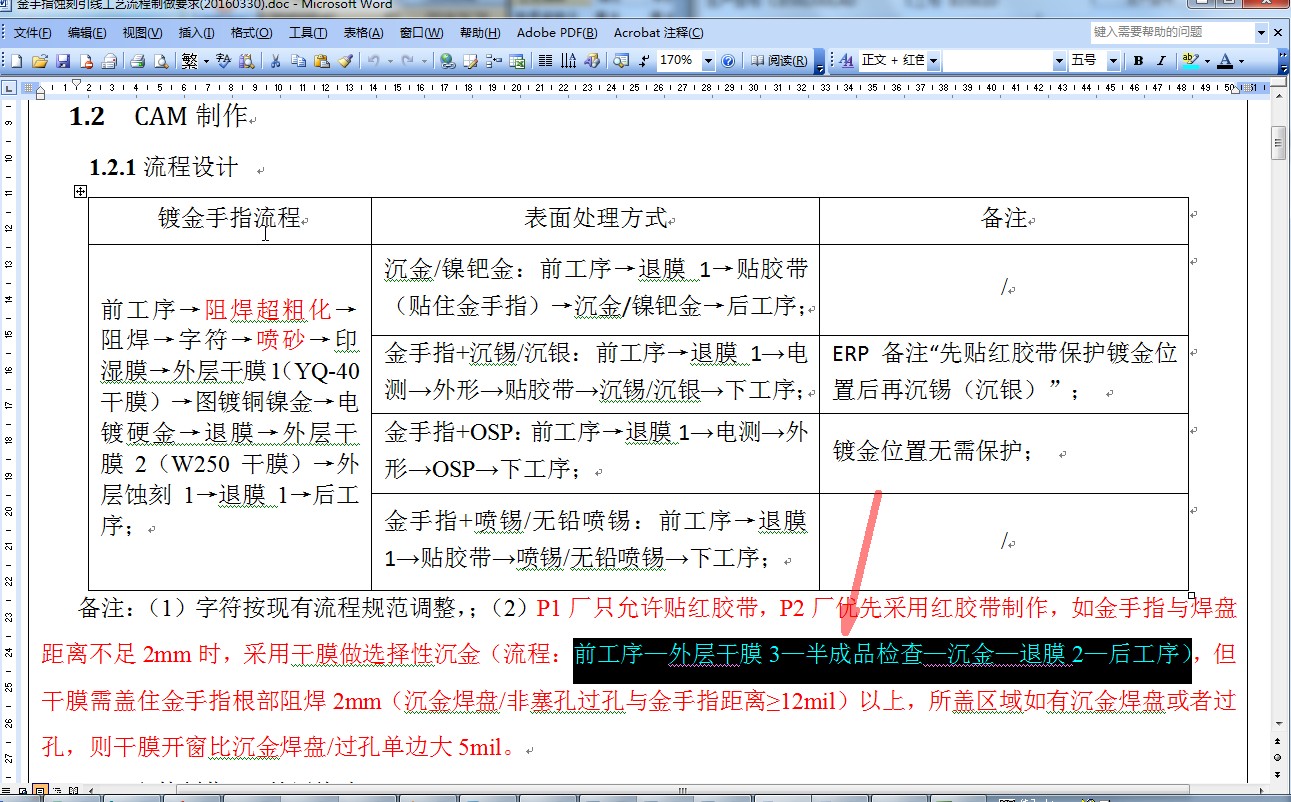Open the 170% zoom dropdown
Image resolution: width=1291 pixels, height=802 pixels.
point(708,61)
